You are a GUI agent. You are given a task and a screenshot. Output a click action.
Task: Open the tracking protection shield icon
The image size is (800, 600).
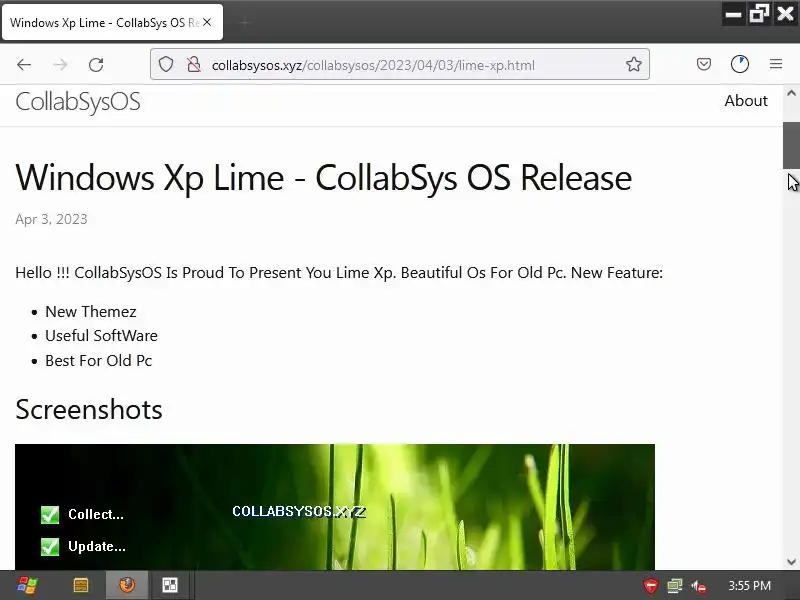[x=166, y=65]
